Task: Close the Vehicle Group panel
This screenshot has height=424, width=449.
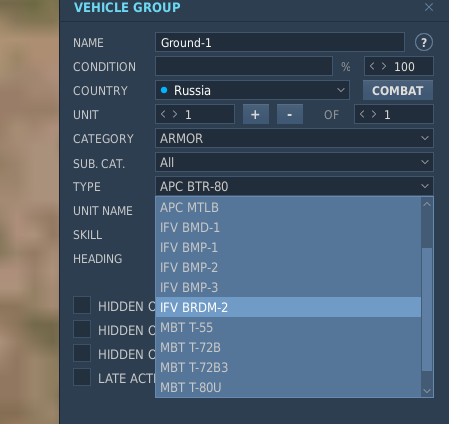Action: pyautogui.click(x=429, y=7)
